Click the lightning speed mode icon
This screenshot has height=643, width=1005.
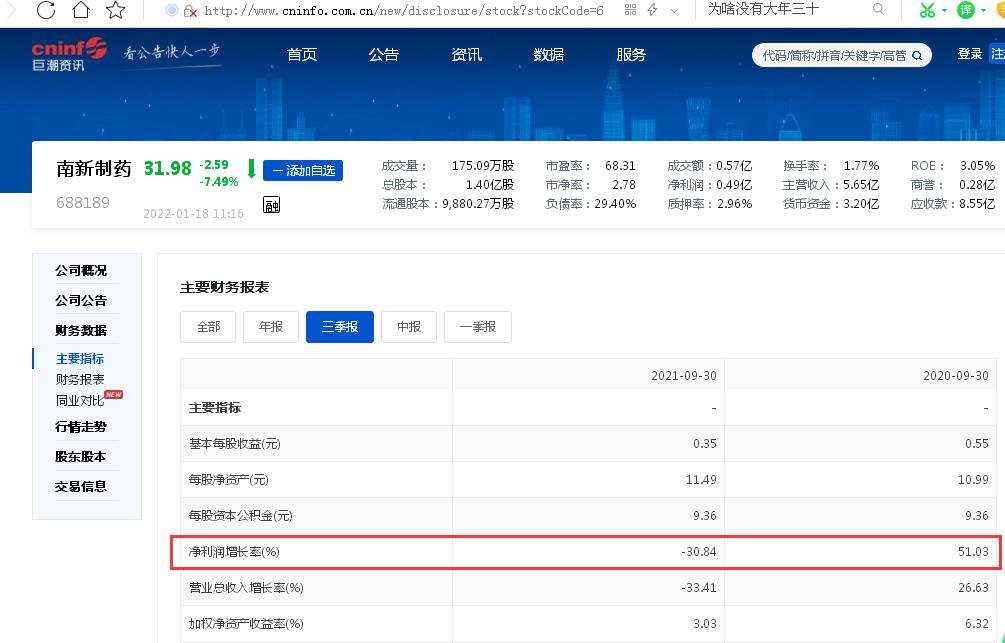(653, 10)
